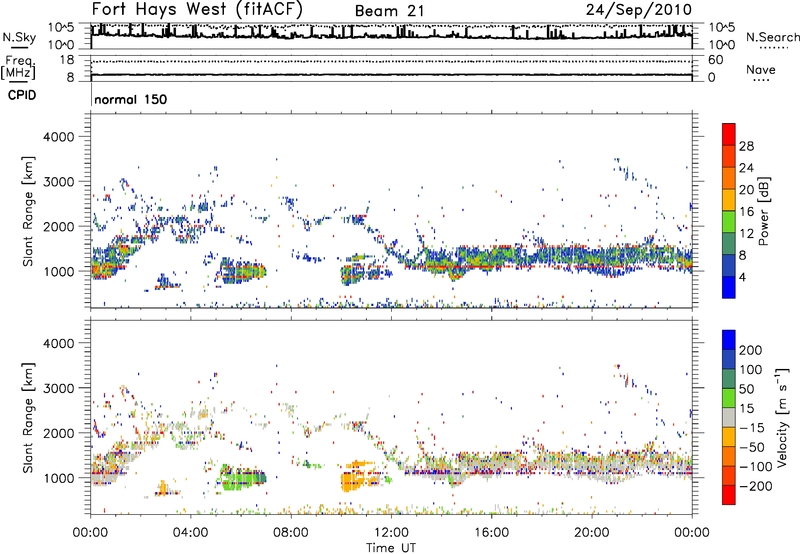Screen dimensions: 800x554
Task: Click the 'Freq. [MHz]' axis label
Action: tap(18, 67)
